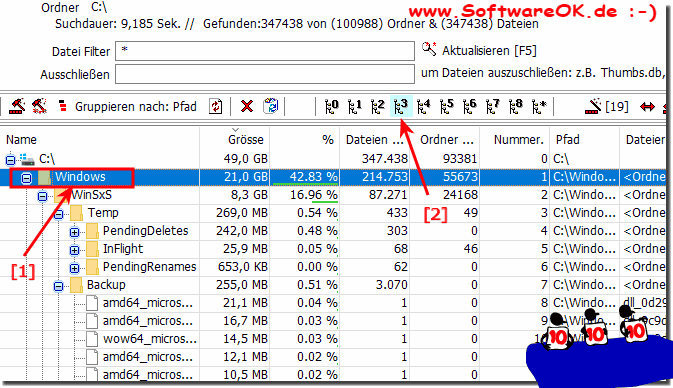Expand the PendingRenames folder
Screen dimensions: 673x388
pos(74,268)
